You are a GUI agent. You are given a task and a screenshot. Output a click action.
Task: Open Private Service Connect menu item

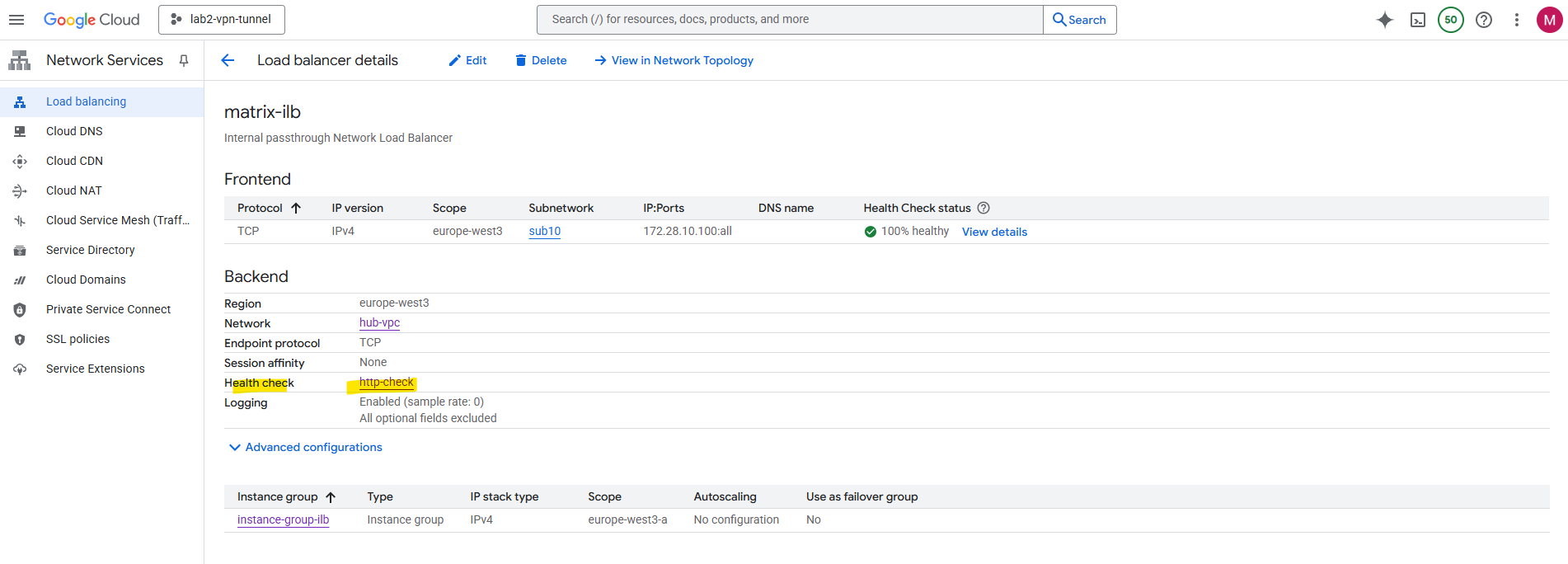(108, 309)
